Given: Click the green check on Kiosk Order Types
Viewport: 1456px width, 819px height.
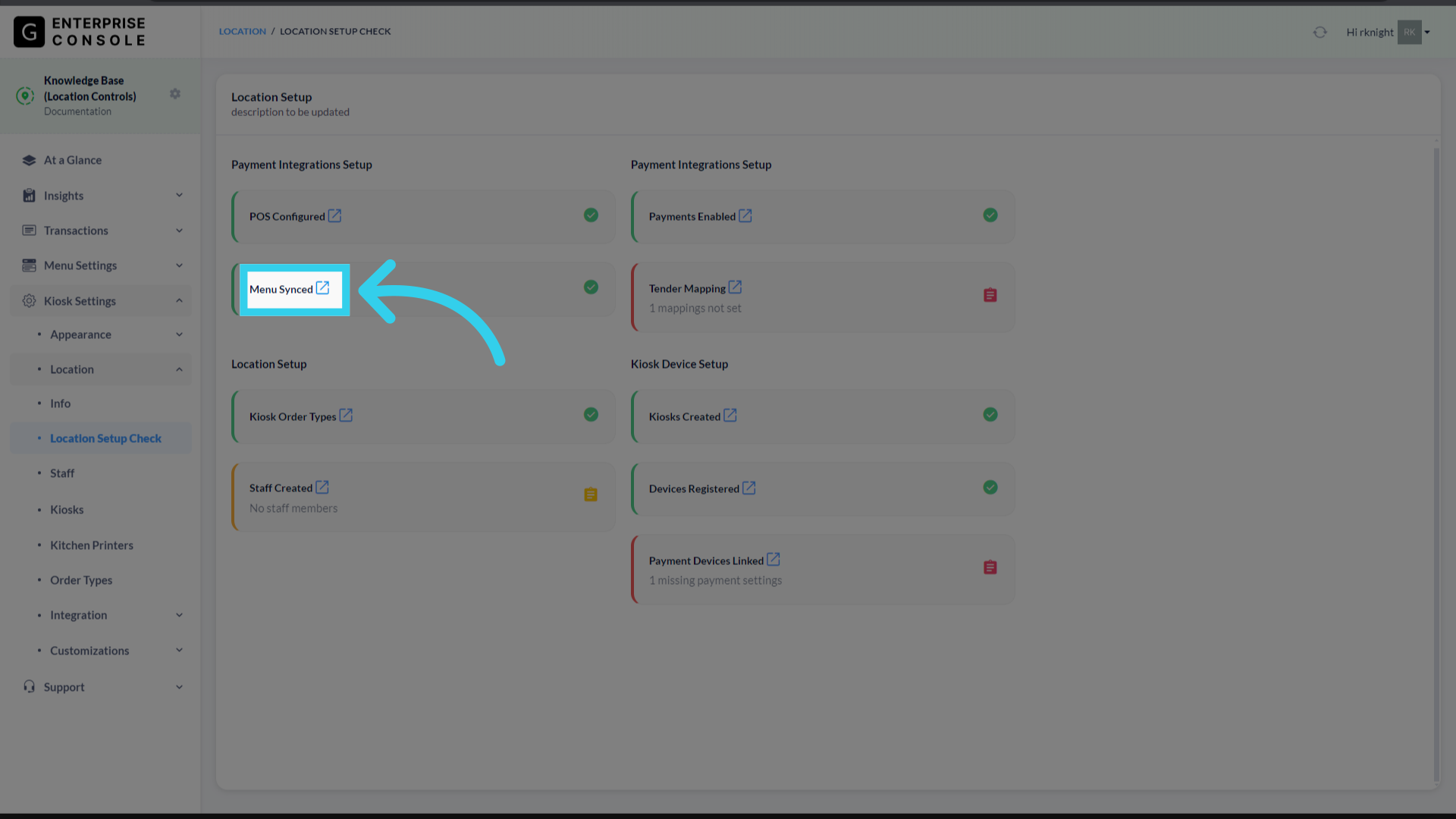Looking at the screenshot, I should click(x=591, y=415).
